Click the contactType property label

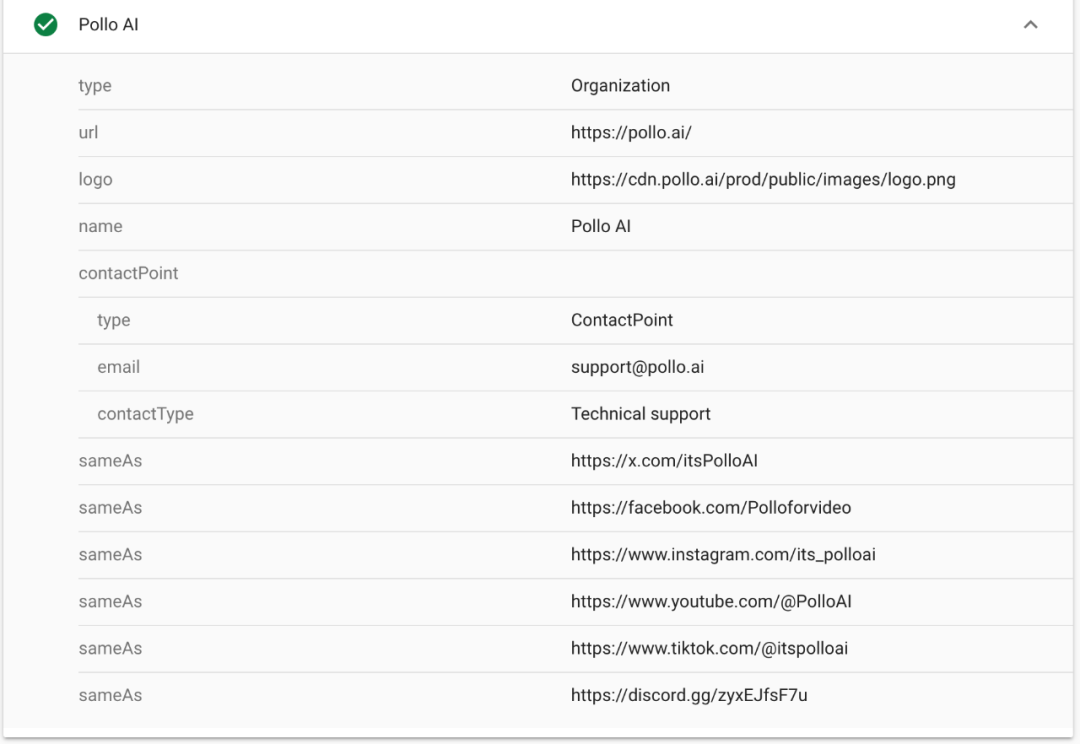pos(145,414)
